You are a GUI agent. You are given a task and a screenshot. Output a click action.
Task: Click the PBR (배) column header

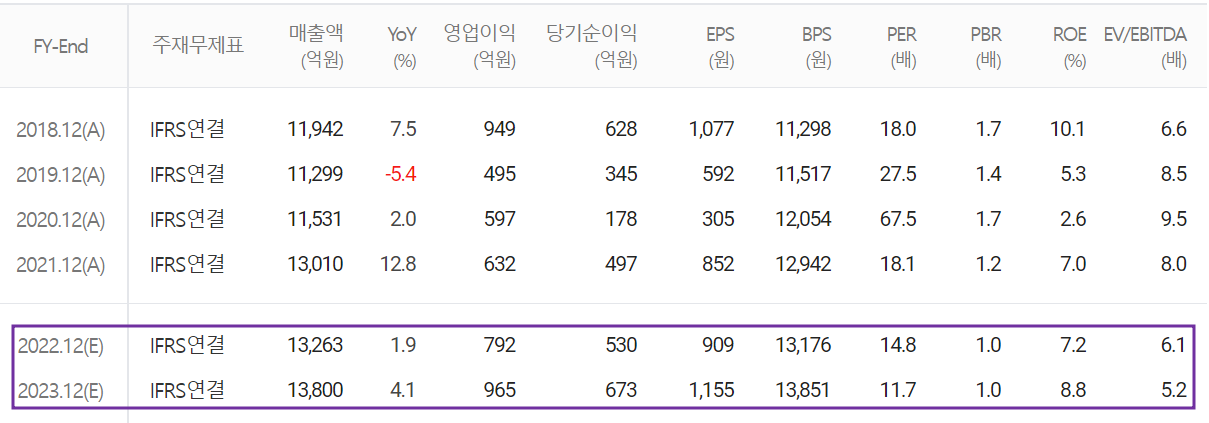click(x=986, y=47)
